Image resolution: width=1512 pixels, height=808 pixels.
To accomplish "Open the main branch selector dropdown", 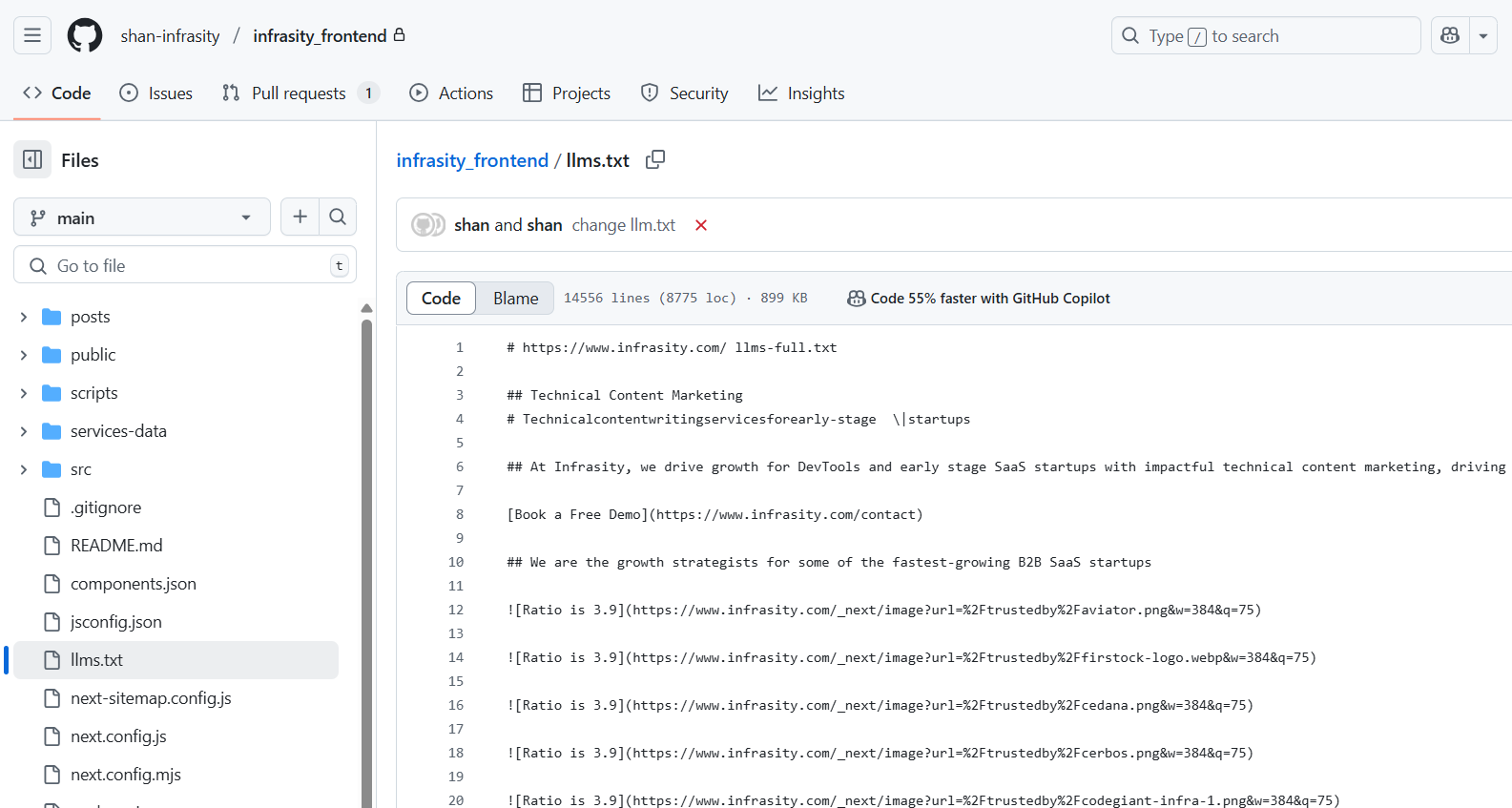I will click(x=142, y=217).
